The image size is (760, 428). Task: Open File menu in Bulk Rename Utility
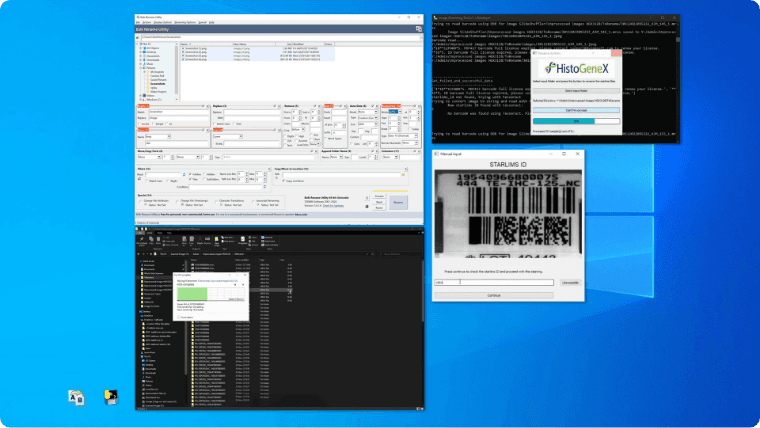point(138,22)
